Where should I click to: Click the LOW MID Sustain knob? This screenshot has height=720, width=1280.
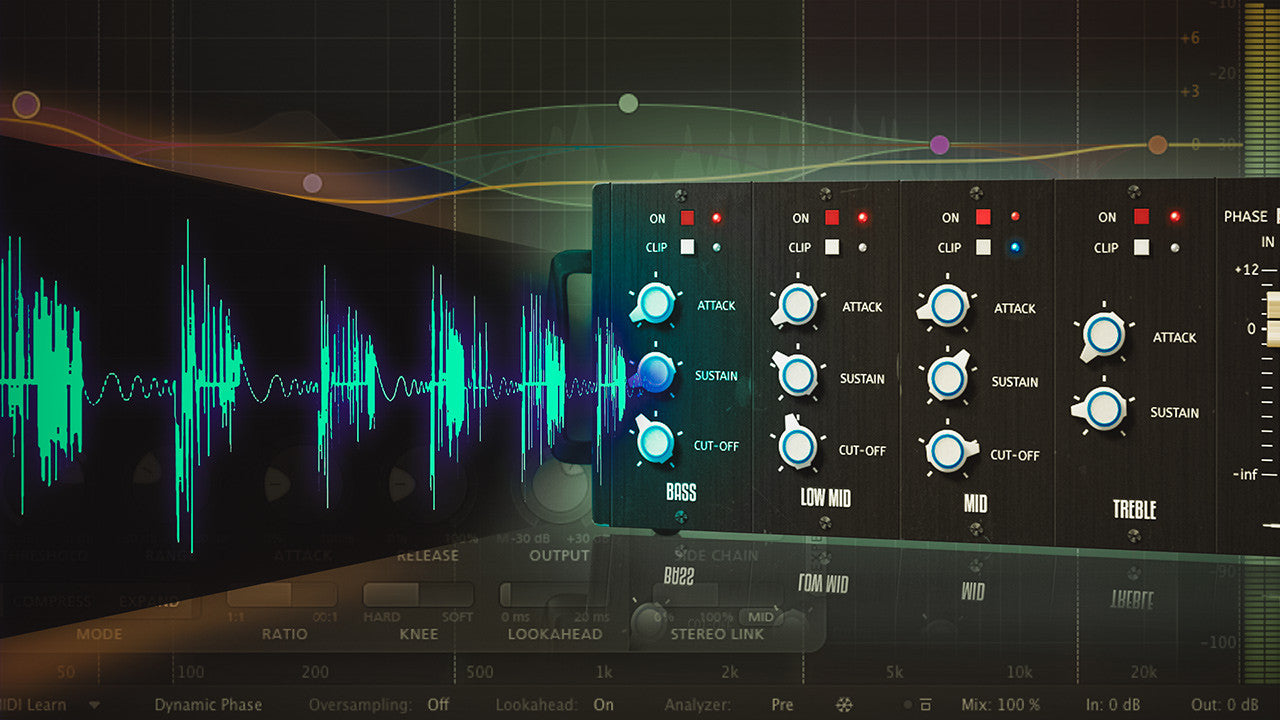point(797,374)
